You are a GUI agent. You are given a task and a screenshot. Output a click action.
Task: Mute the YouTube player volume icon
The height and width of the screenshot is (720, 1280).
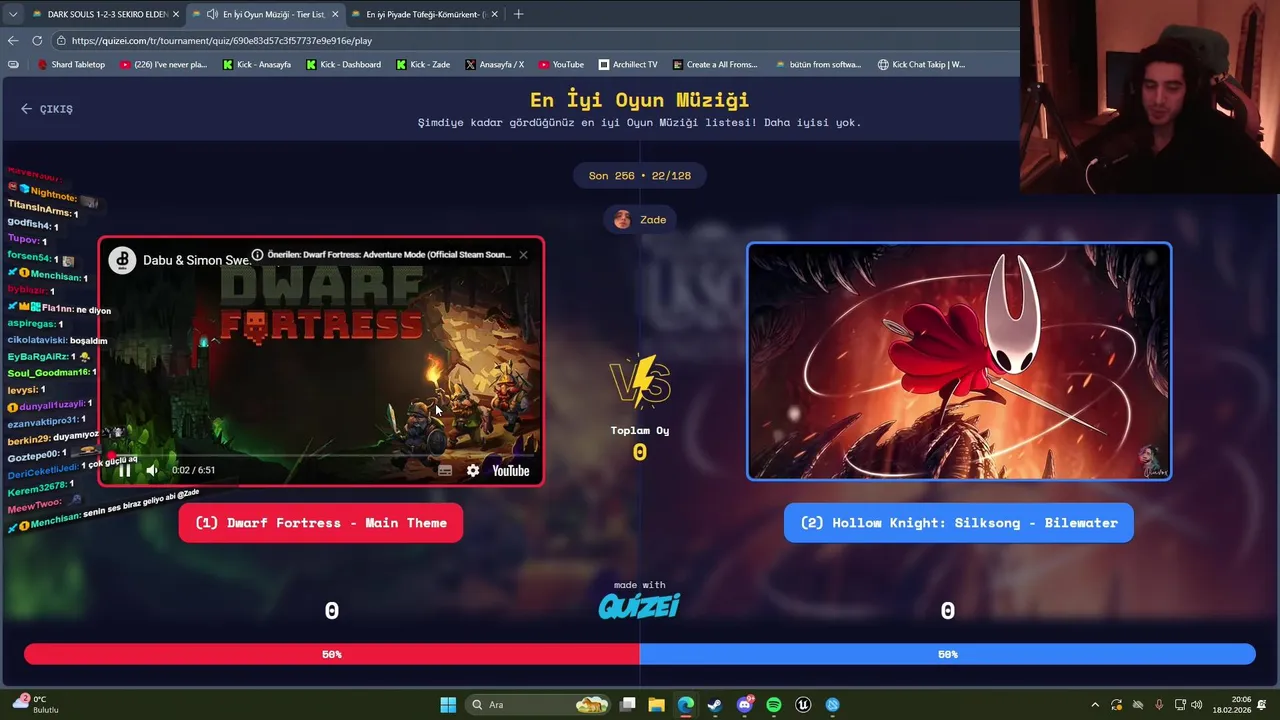pos(152,470)
